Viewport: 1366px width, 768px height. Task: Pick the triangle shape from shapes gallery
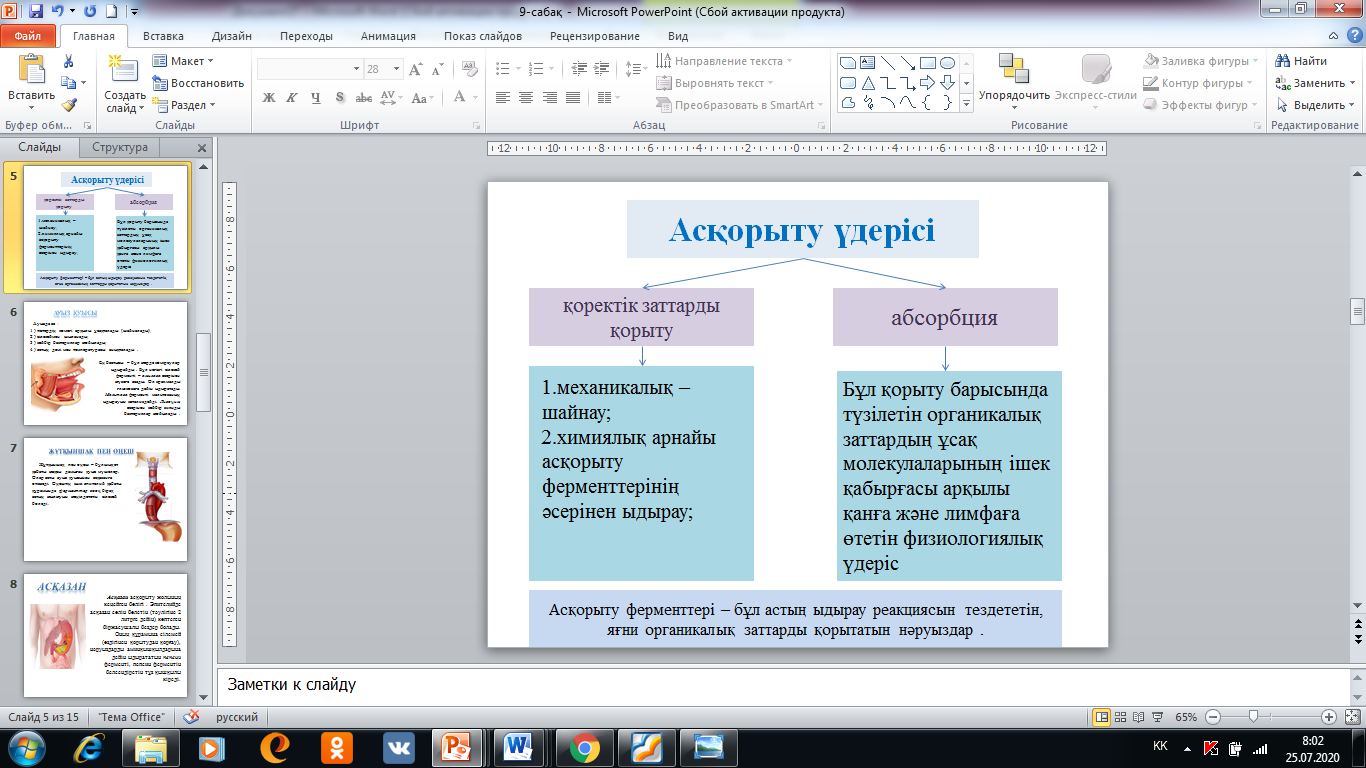[x=869, y=82]
